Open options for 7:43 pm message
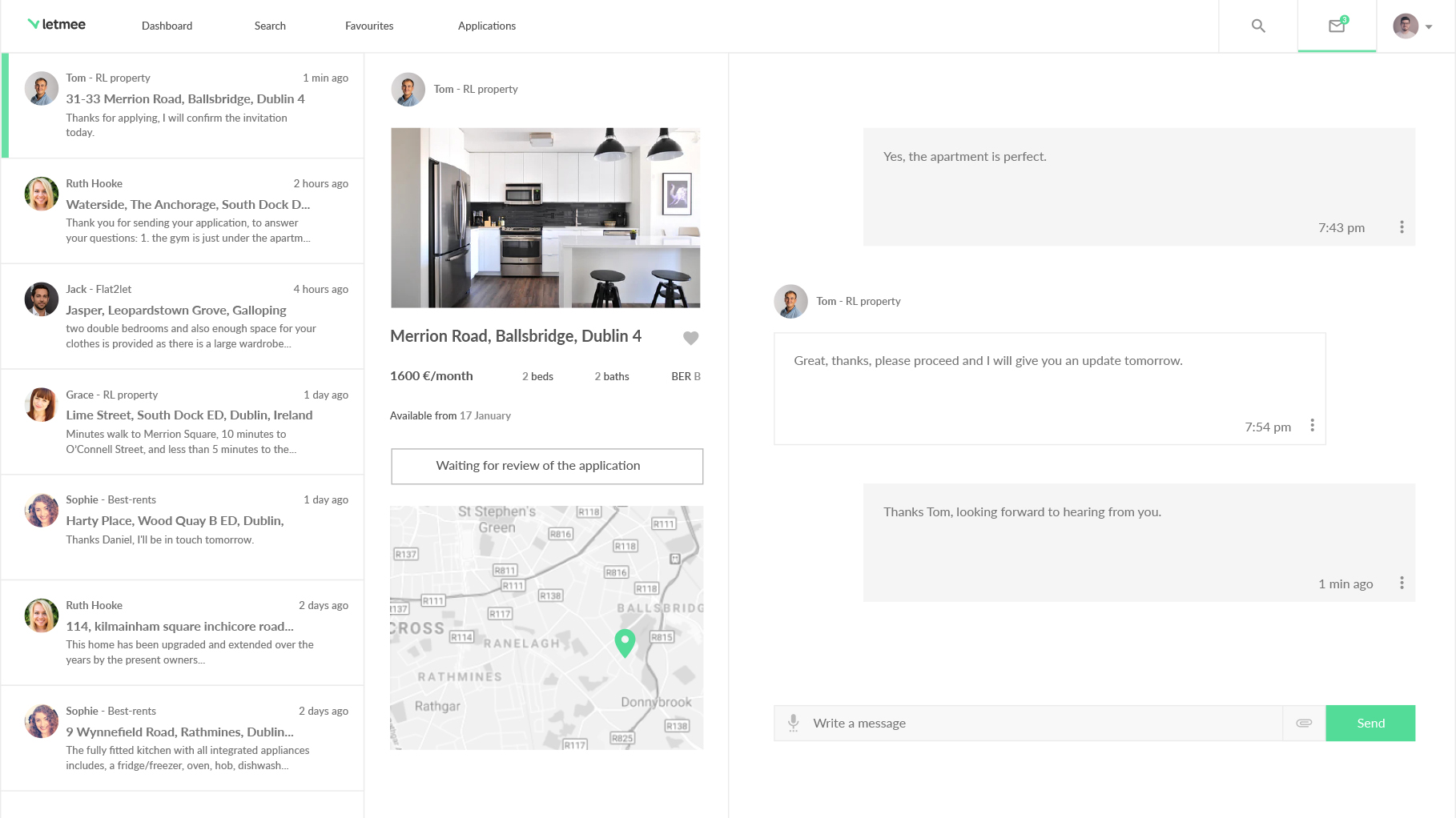The image size is (1456, 818). pos(1402,227)
